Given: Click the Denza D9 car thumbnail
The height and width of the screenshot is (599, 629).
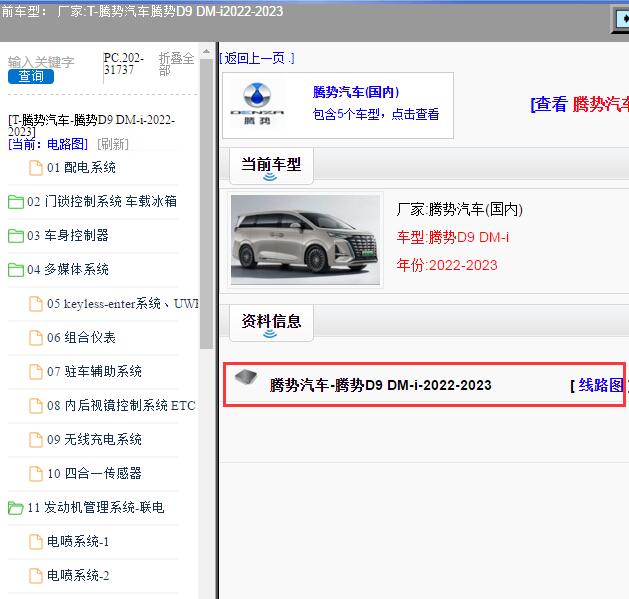Looking at the screenshot, I should [x=305, y=240].
